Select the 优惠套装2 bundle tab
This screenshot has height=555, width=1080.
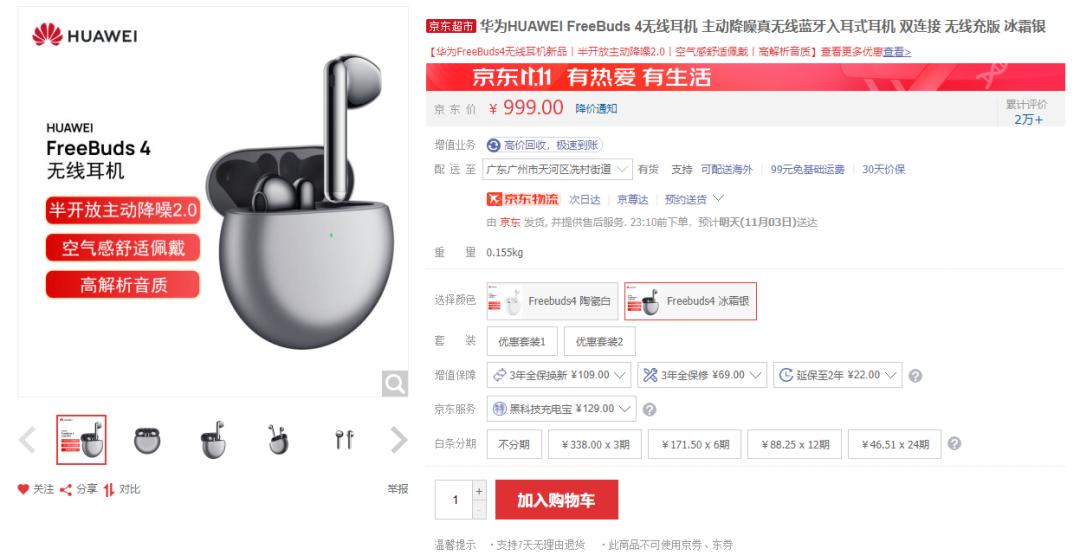(599, 342)
